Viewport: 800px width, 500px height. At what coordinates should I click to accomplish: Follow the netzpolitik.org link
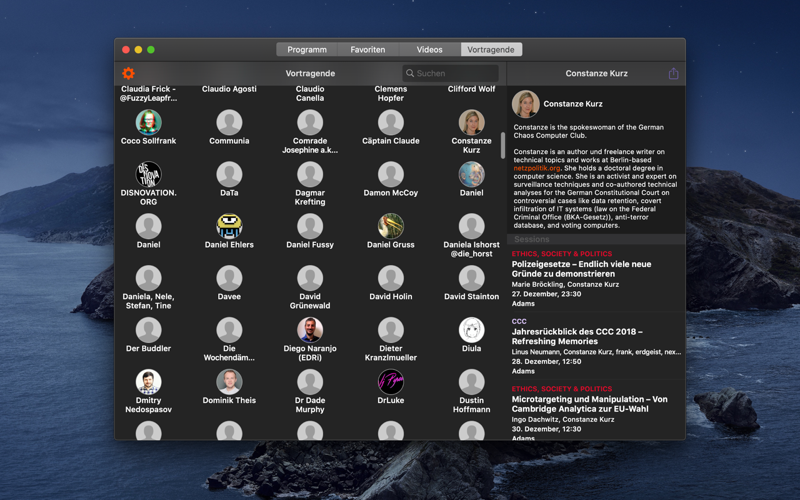click(537, 168)
